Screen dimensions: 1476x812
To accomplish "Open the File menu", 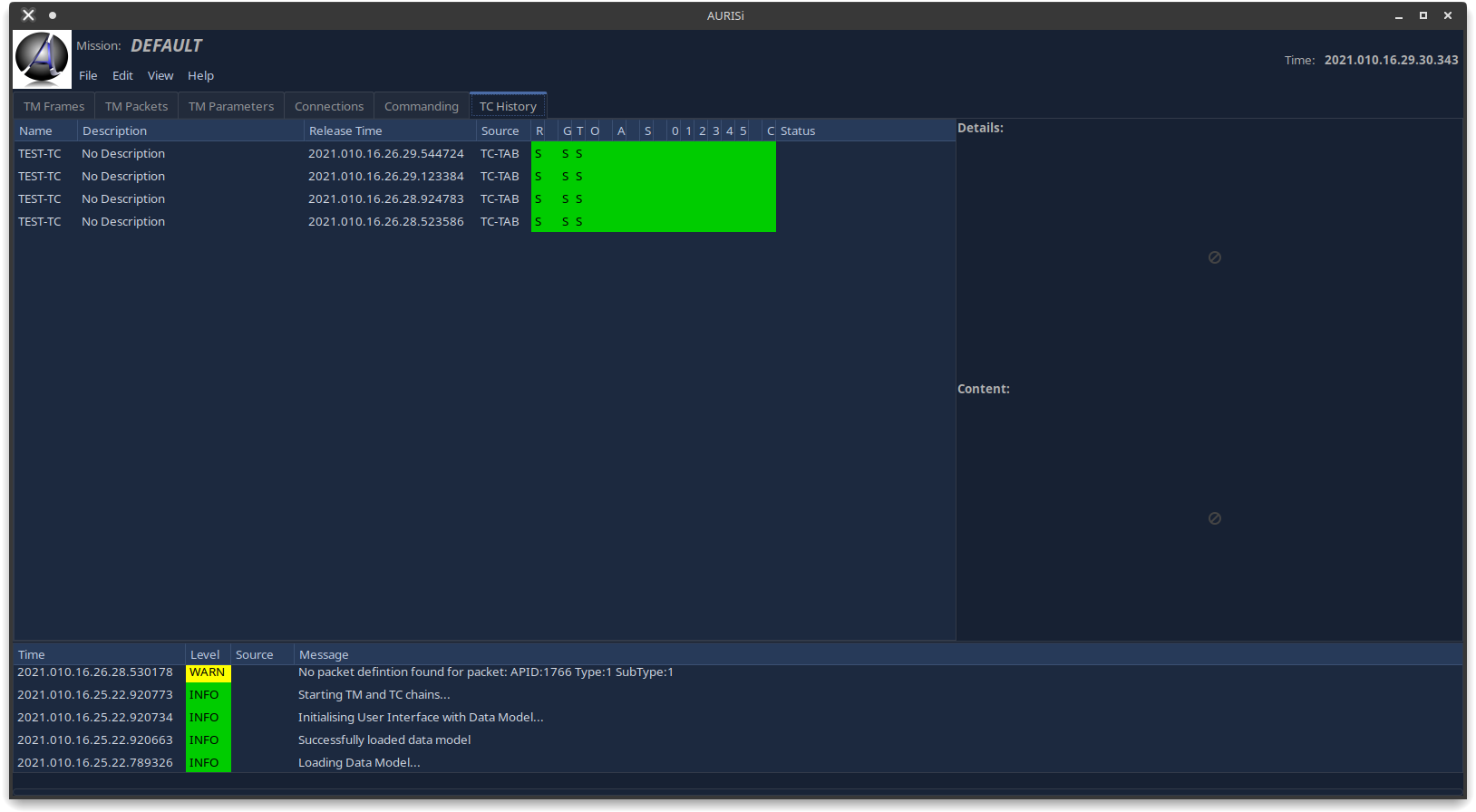I will pyautogui.click(x=88, y=76).
